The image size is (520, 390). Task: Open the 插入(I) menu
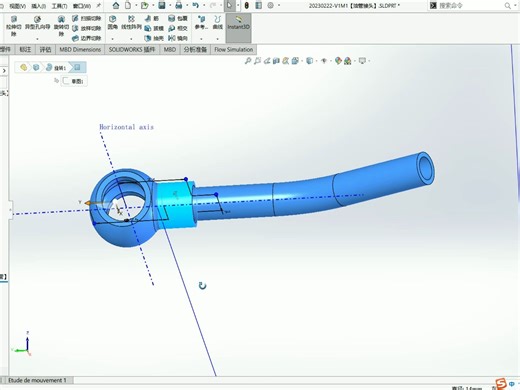pyautogui.click(x=39, y=6)
